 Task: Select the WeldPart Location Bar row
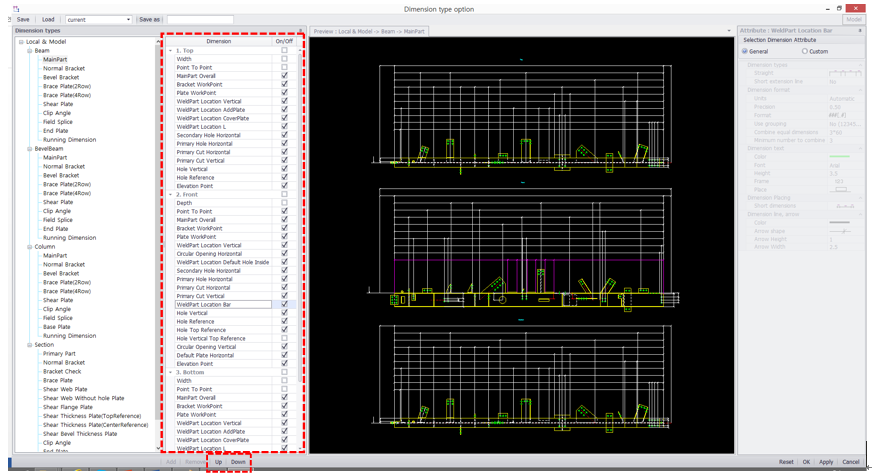click(223, 305)
